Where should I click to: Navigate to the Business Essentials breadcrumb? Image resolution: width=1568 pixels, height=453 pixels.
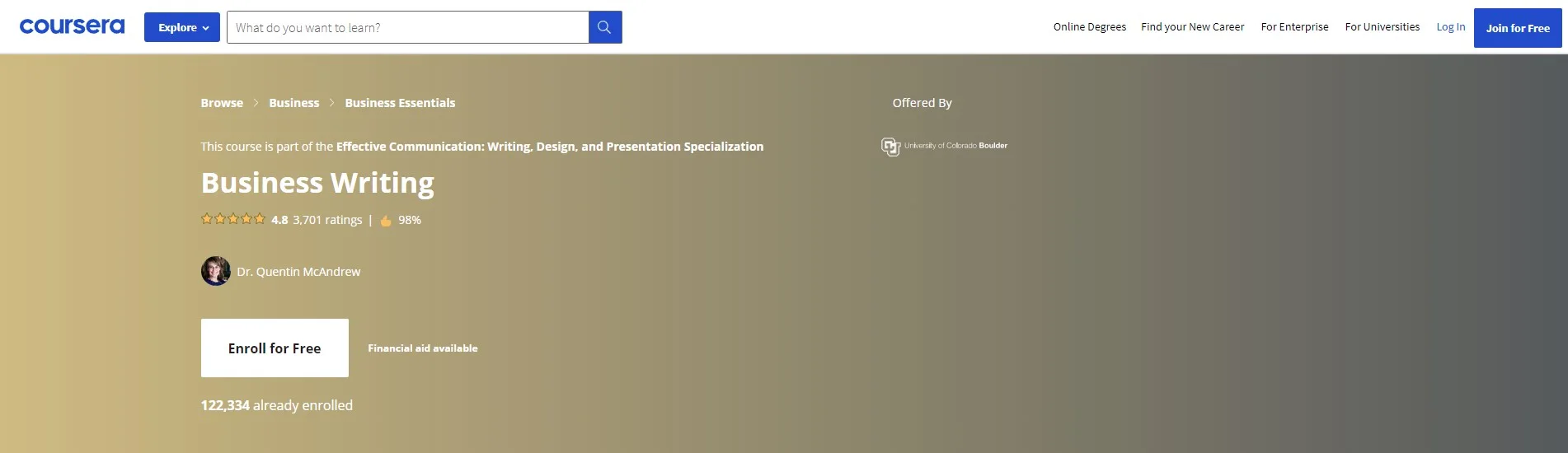pyautogui.click(x=400, y=103)
